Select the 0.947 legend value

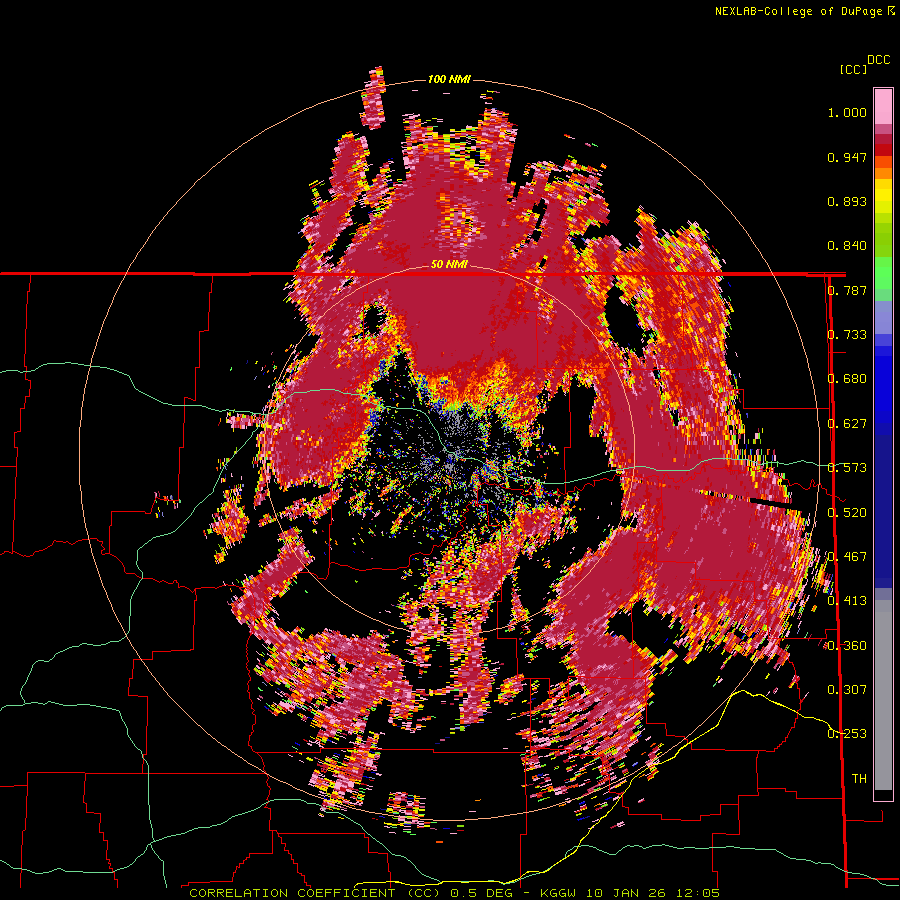[847, 157]
